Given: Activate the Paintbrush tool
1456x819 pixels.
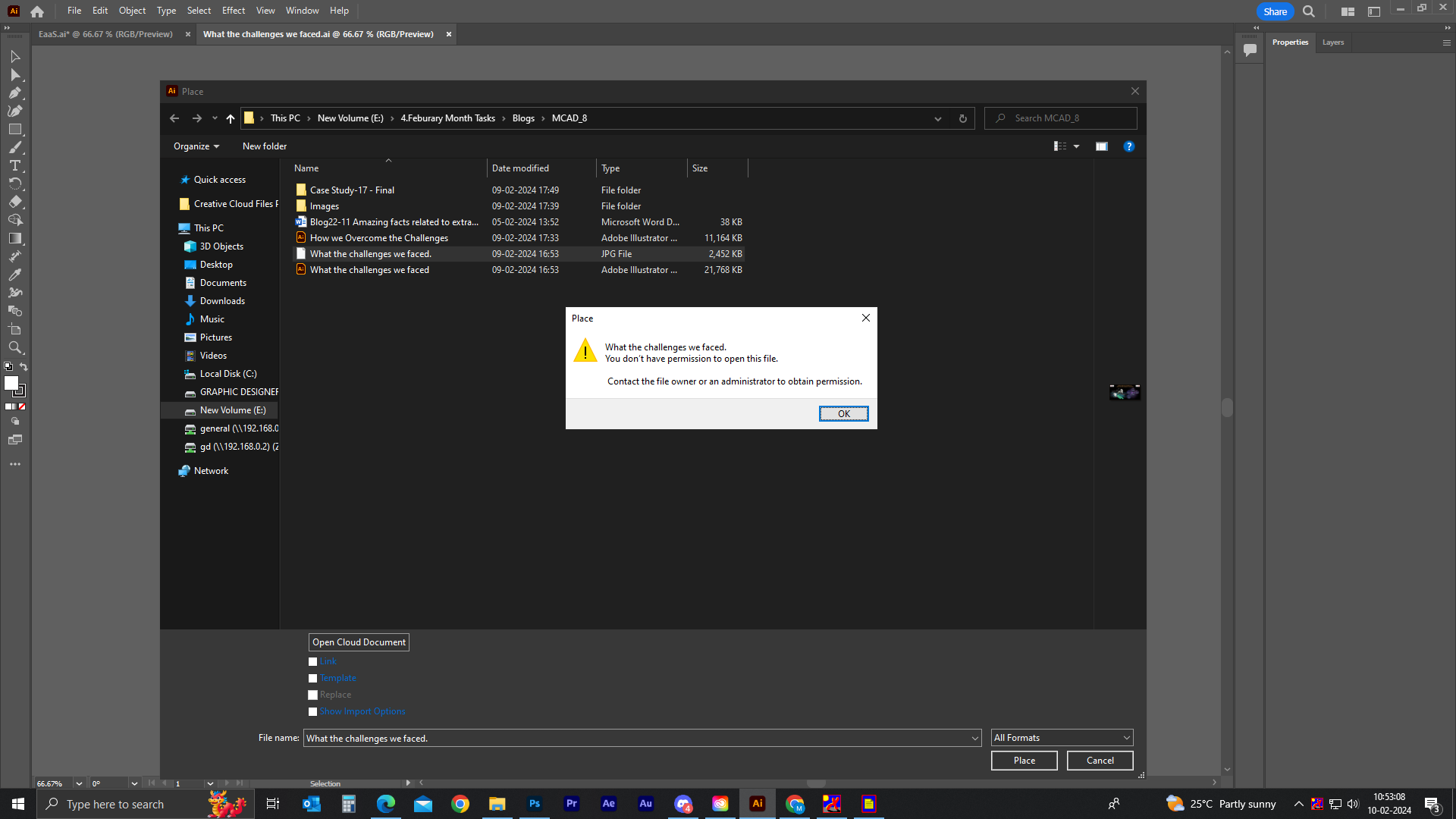Looking at the screenshot, I should pyautogui.click(x=15, y=147).
